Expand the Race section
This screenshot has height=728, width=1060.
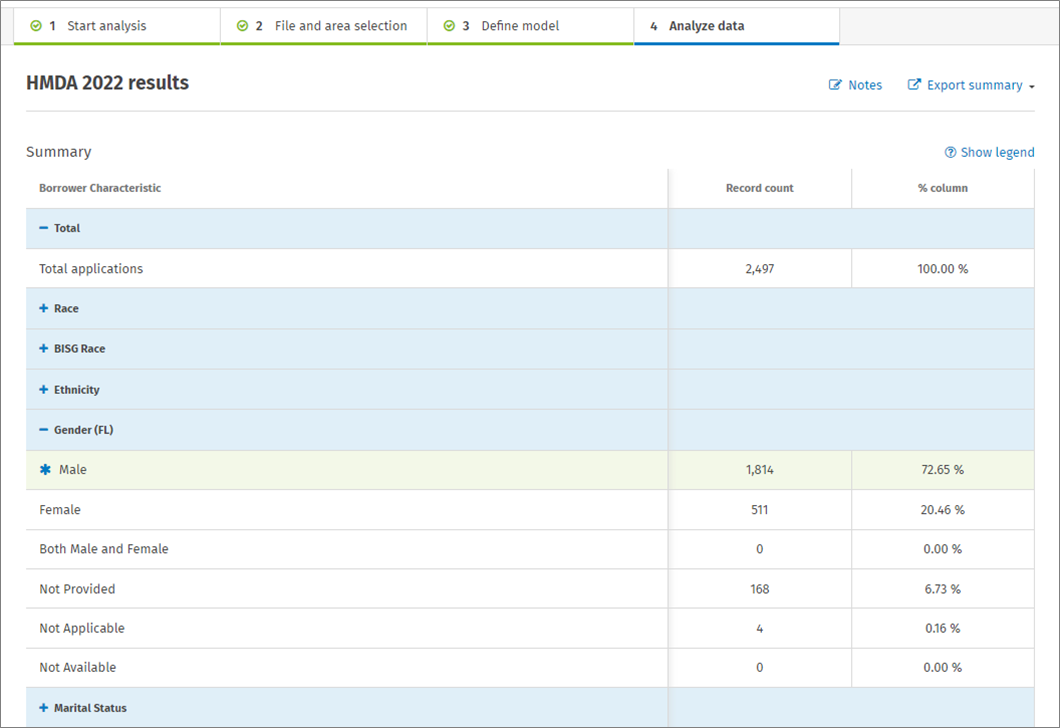(43, 309)
